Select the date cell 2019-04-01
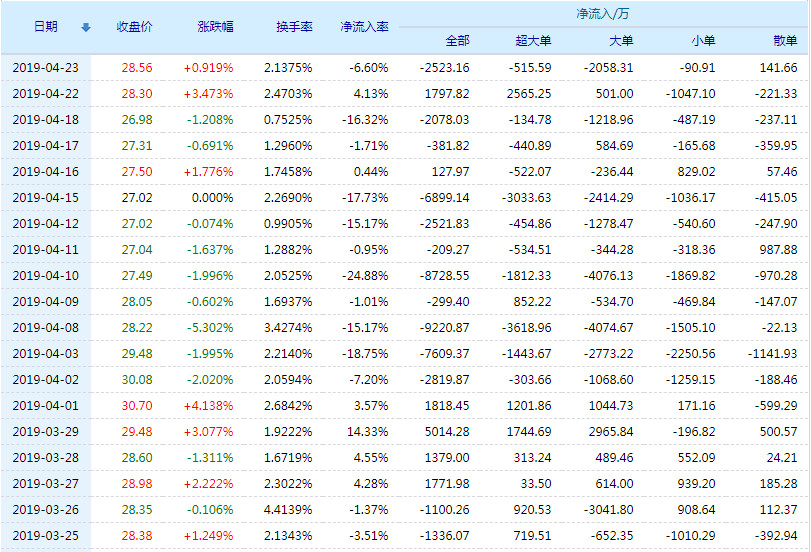This screenshot has height=552, width=811. click(x=46, y=406)
